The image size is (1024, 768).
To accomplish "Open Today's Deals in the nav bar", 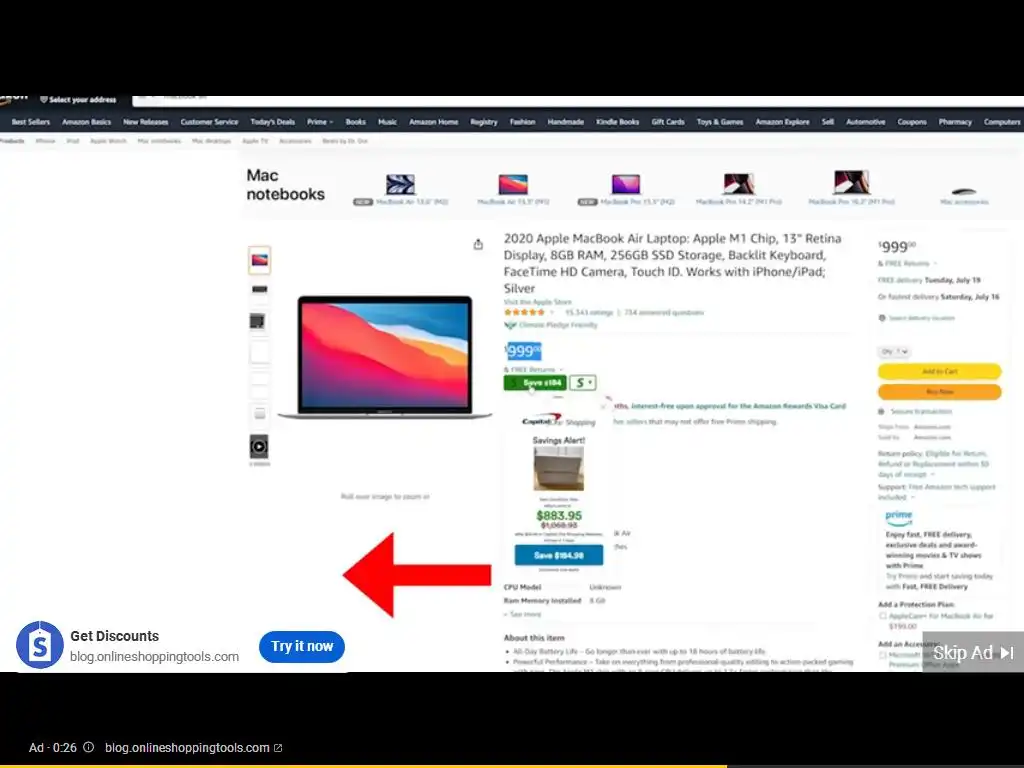I will 272,122.
